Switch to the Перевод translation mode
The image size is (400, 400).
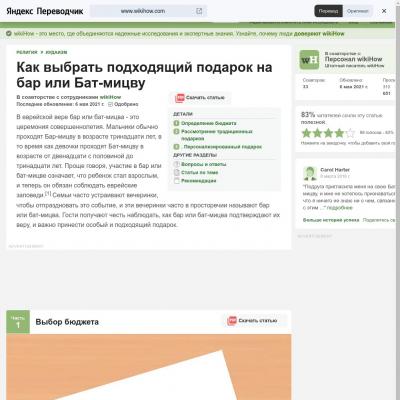328,11
